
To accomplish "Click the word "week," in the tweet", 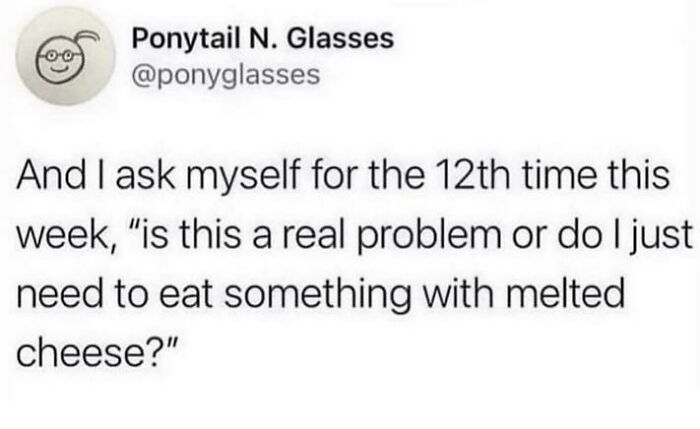I will 67,236.
